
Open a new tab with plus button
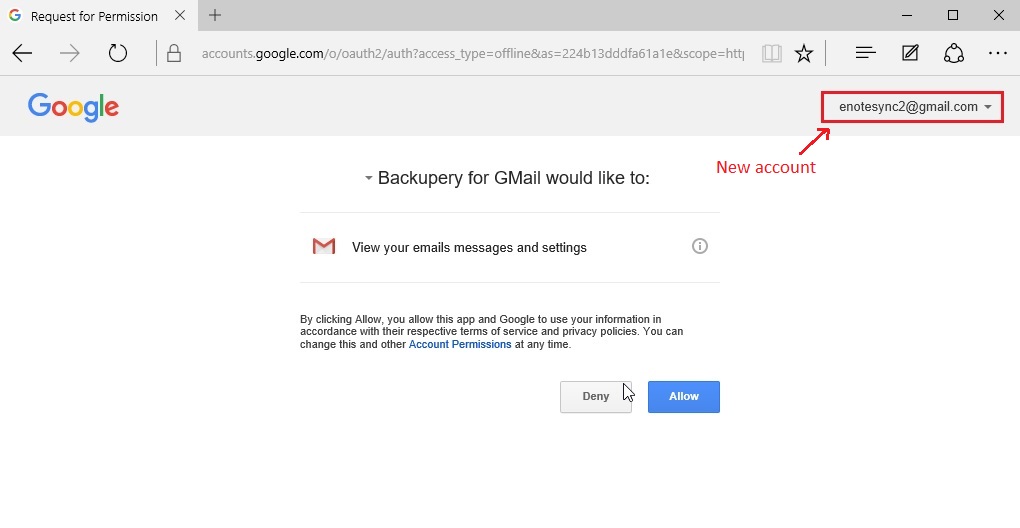[215, 16]
